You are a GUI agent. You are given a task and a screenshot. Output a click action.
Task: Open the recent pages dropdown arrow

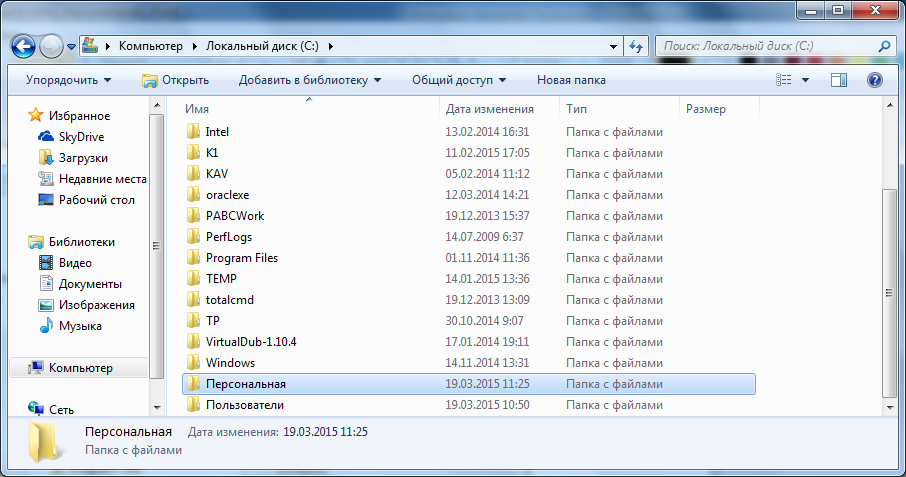tap(71, 47)
